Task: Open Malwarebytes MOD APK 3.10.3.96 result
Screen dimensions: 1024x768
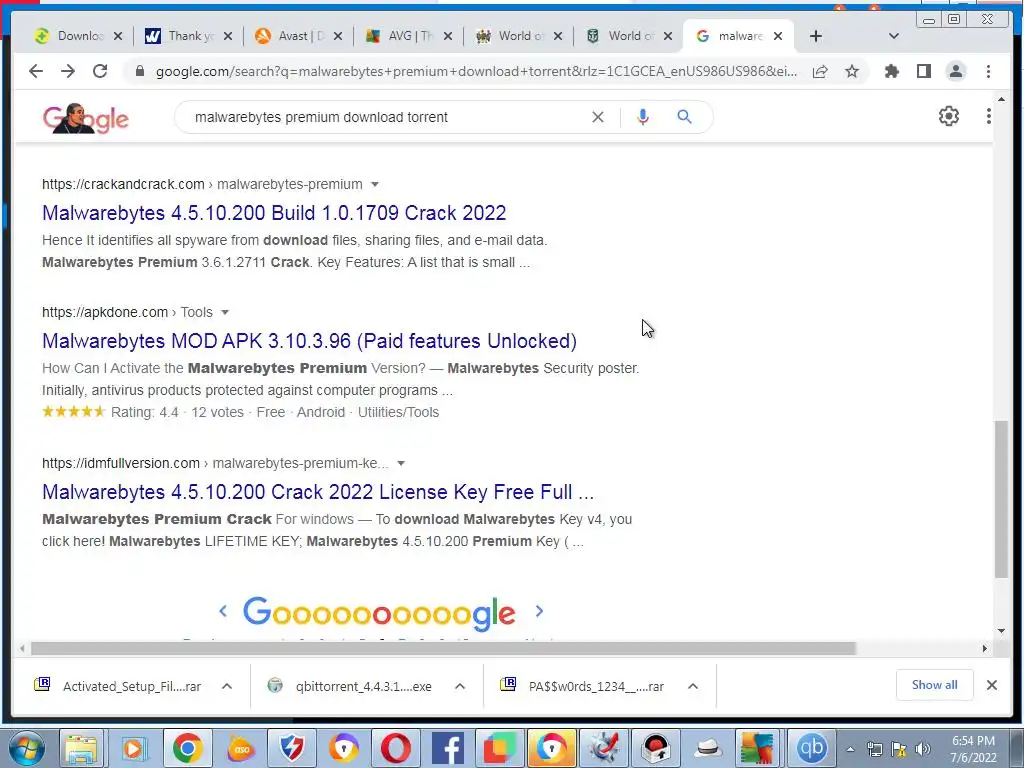Action: click(310, 341)
